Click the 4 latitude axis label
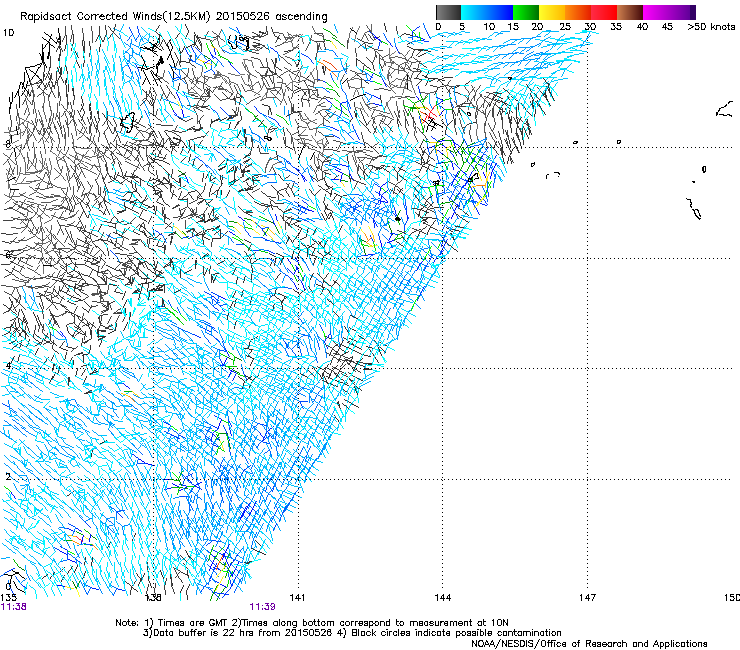Image resolution: width=740 pixels, height=650 pixels. click(x=8, y=366)
